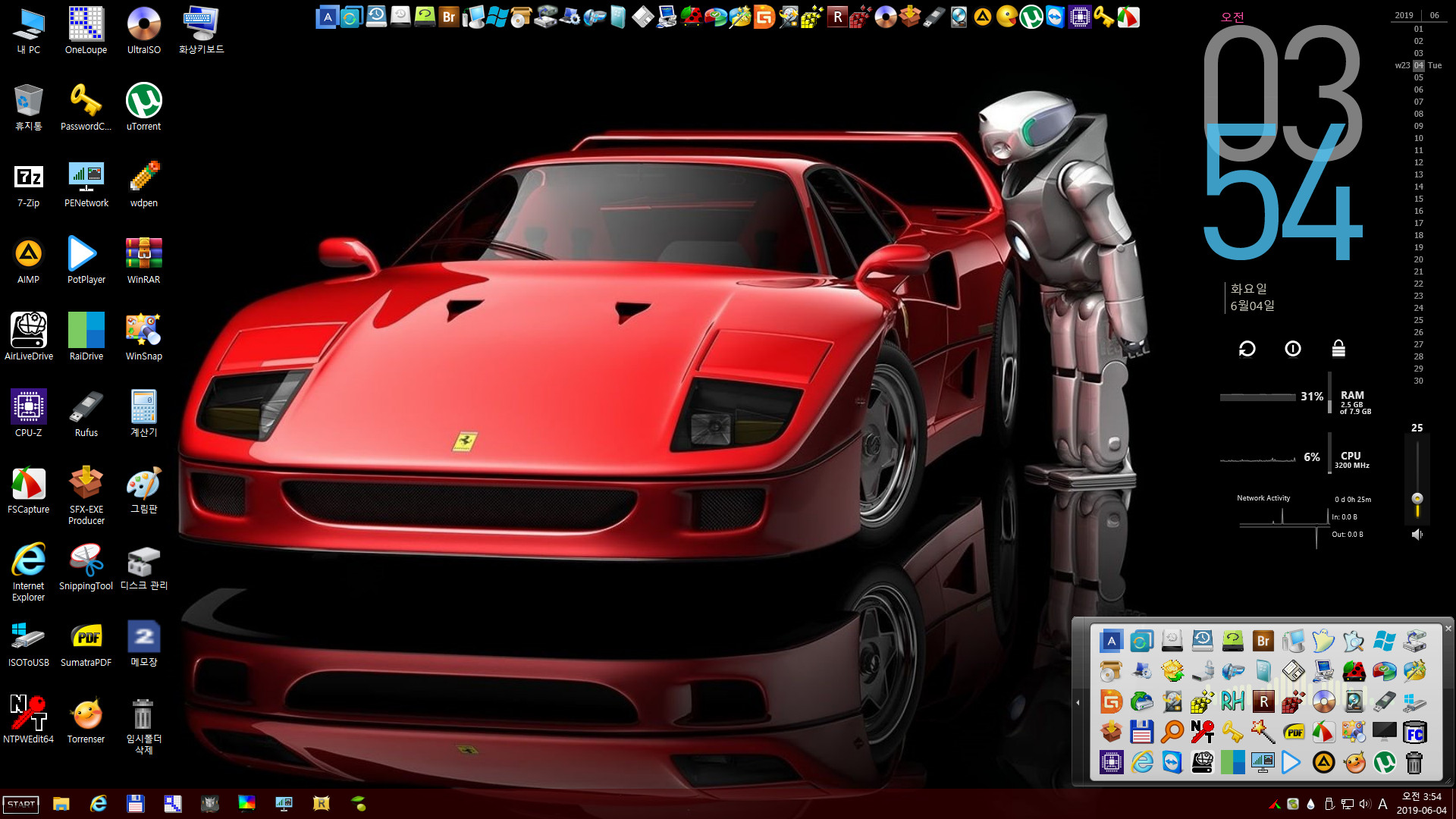Open the 디스크 관리 disk management icon
1456x819 pixels.
(143, 567)
